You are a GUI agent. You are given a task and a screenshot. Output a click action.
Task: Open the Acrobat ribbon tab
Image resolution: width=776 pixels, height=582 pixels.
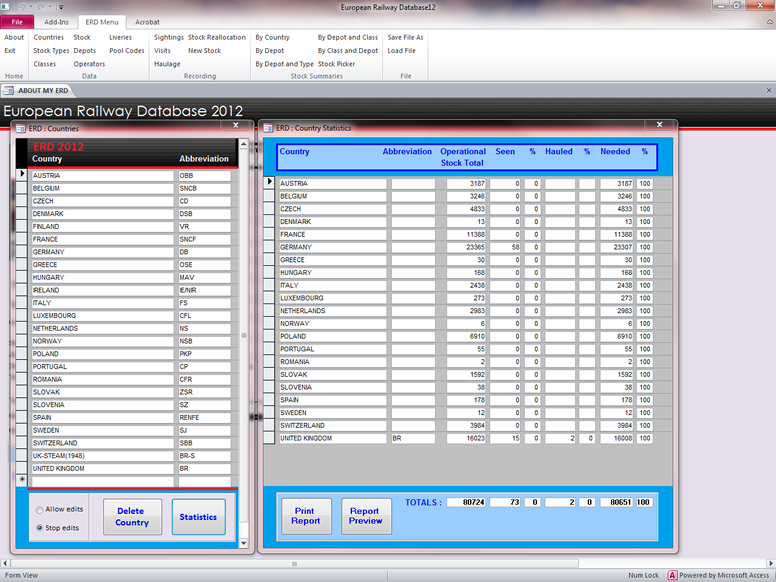tap(147, 22)
